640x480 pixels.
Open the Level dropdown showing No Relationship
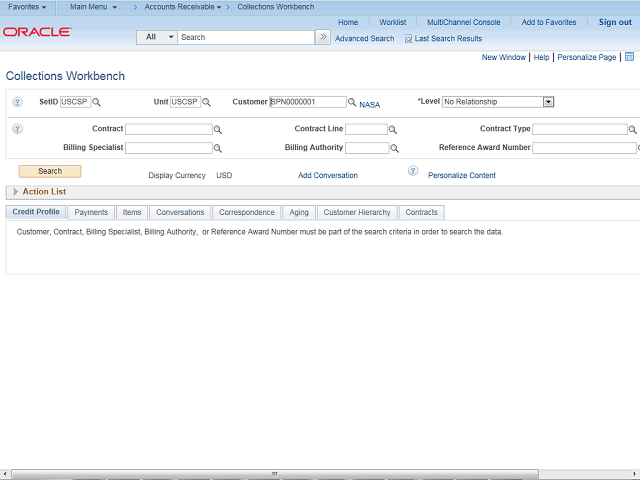coord(498,102)
